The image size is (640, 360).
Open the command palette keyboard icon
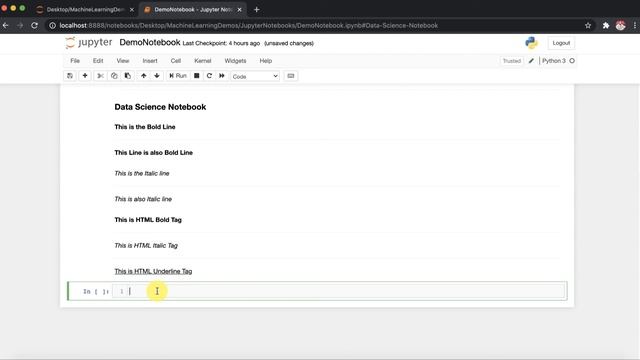(291, 76)
